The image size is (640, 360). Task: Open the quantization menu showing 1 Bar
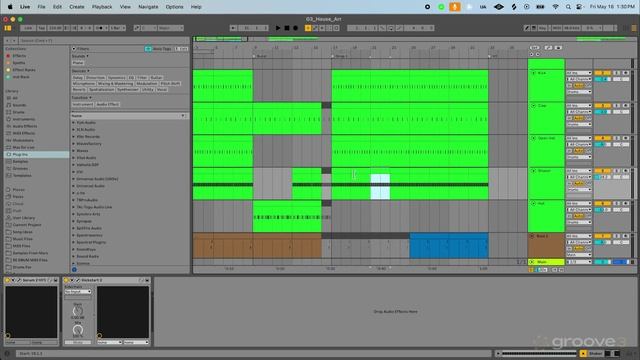tap(117, 28)
